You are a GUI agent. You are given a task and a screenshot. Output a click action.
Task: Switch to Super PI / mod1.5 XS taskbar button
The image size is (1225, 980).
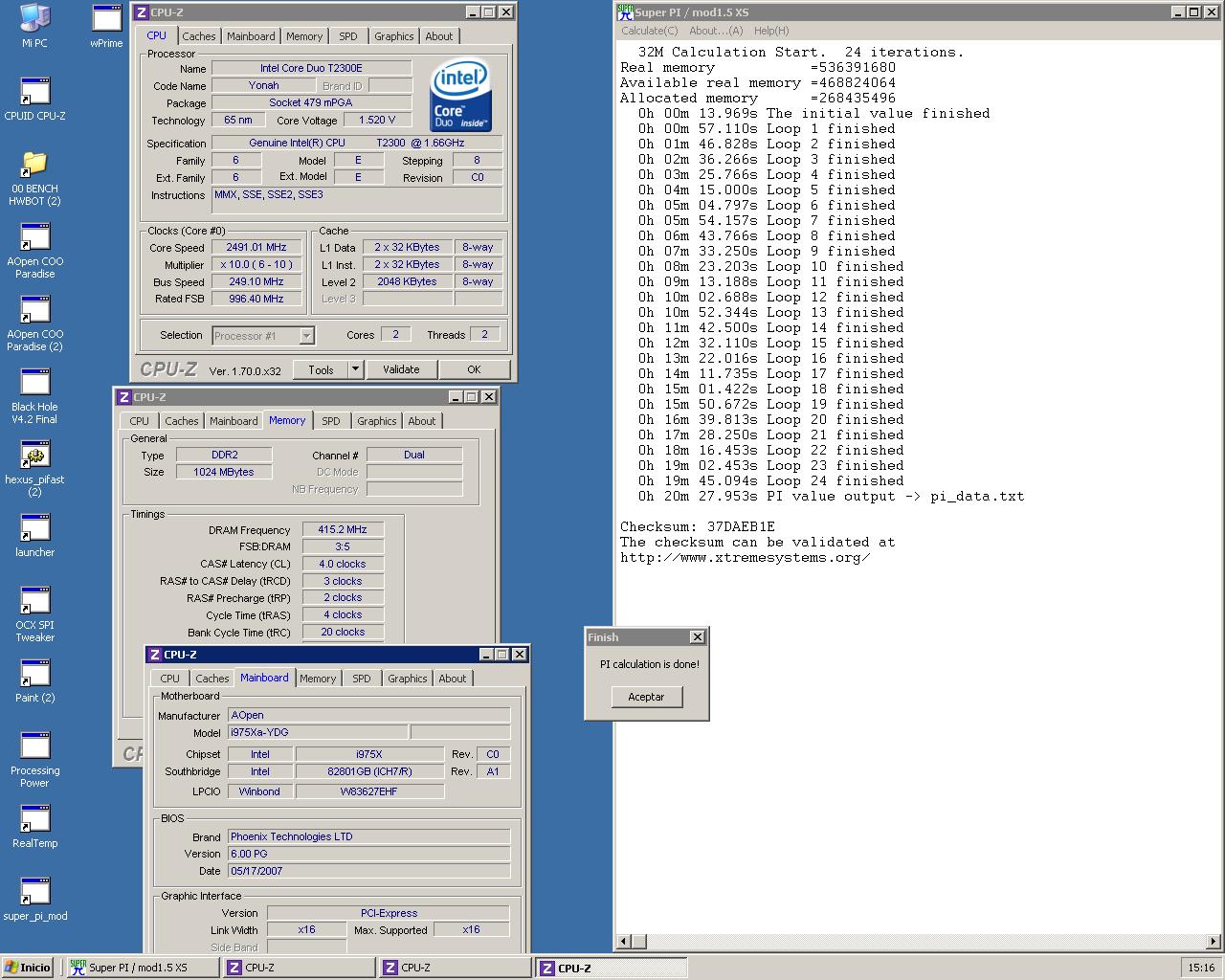point(141,968)
